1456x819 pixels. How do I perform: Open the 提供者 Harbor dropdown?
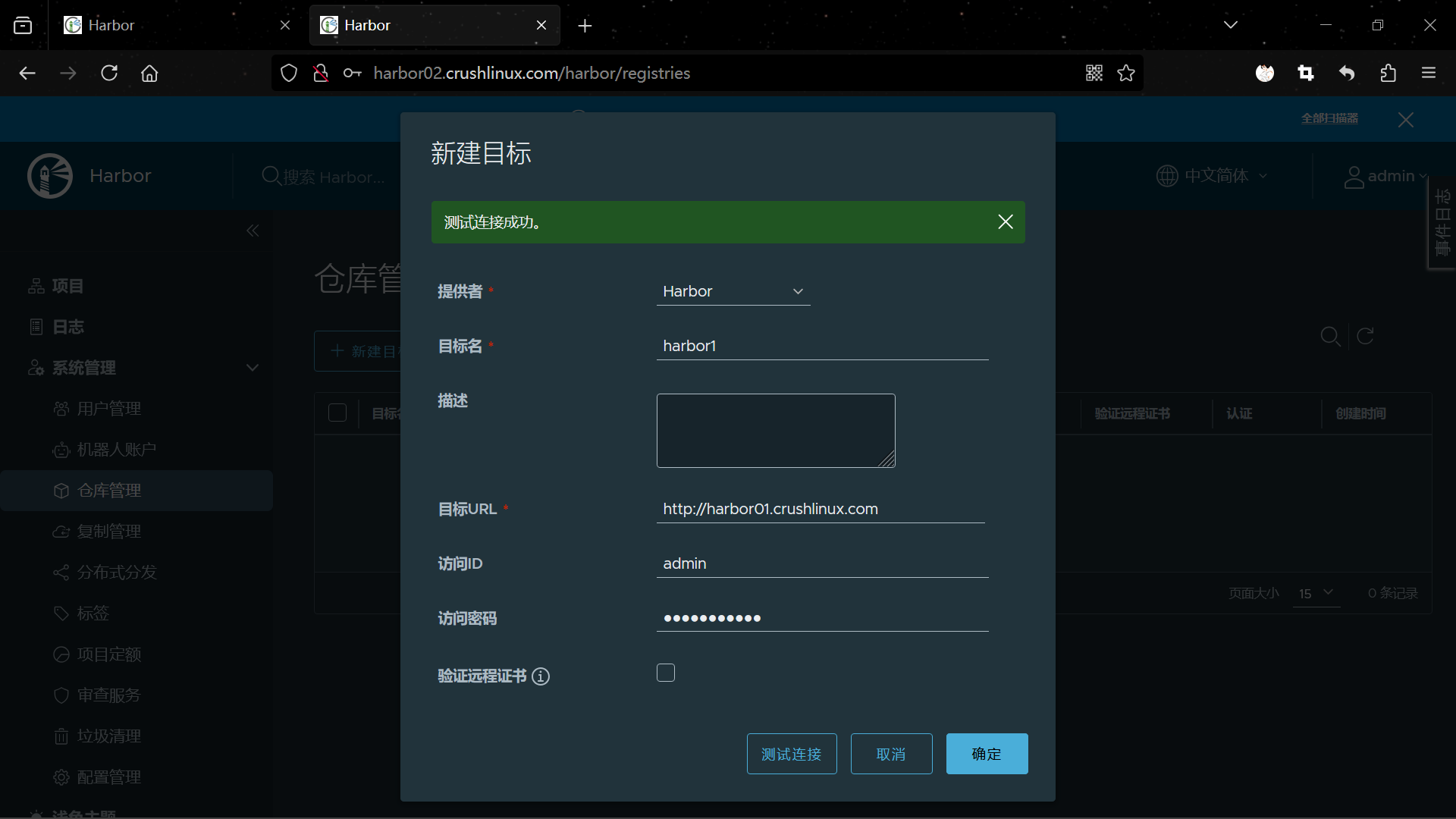[x=733, y=291]
